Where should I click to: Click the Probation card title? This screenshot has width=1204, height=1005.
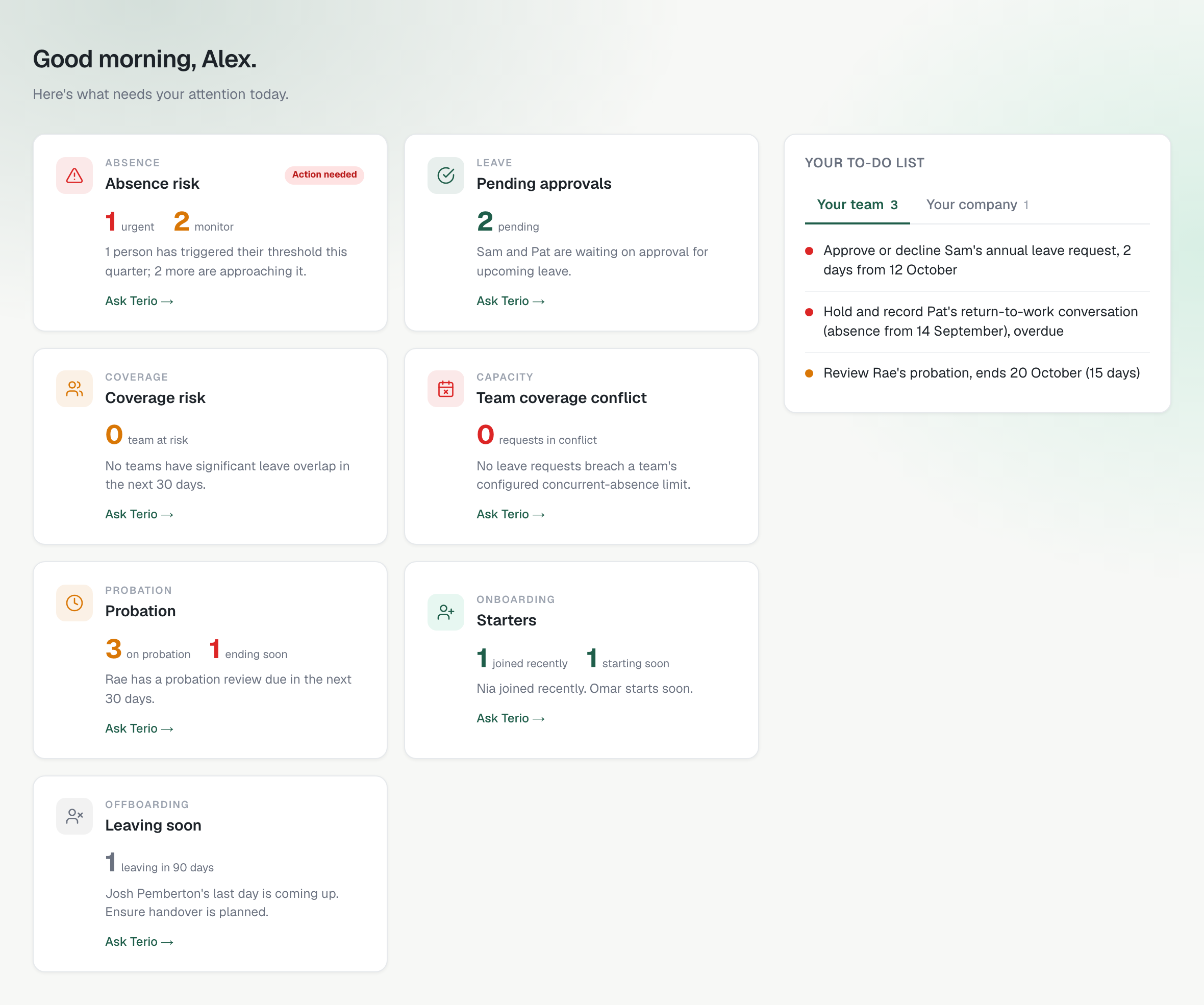(140, 611)
